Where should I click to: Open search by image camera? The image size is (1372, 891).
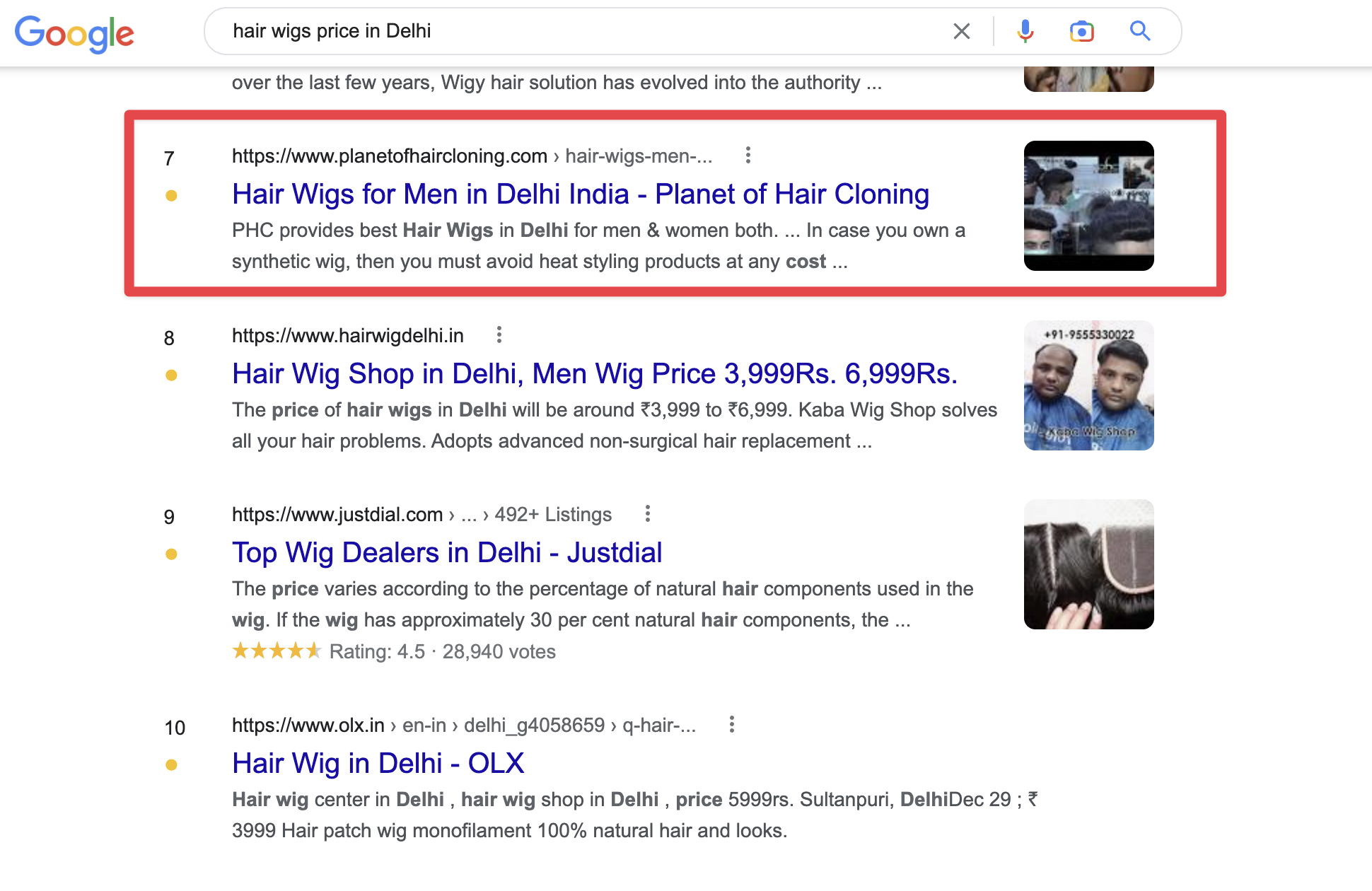pos(1081,31)
